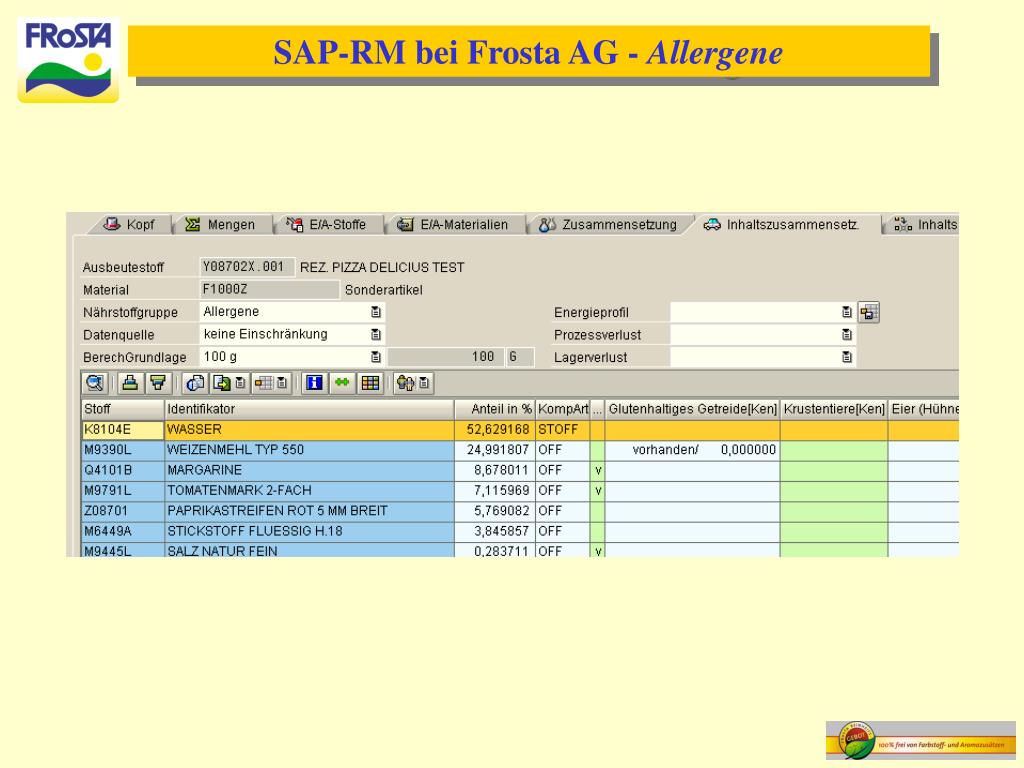Open the Nährstoffgruppe dropdown showing Allergene

375,311
